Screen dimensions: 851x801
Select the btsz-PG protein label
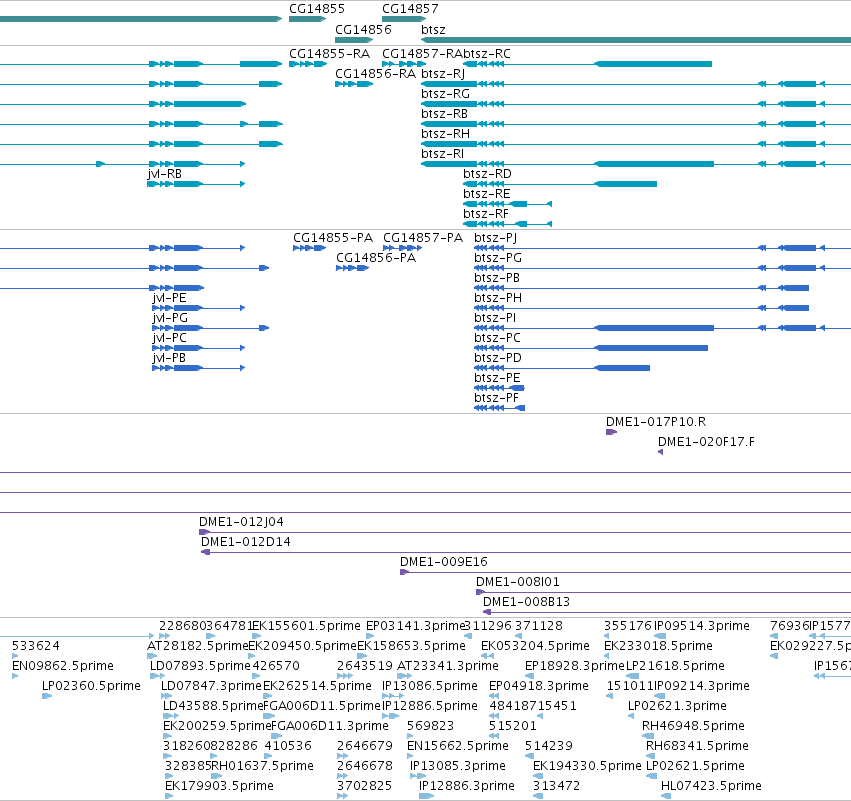498,258
